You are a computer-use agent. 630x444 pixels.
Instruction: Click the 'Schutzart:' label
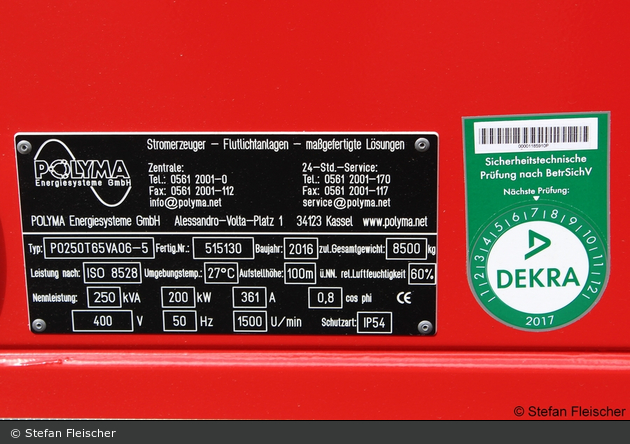pyautogui.click(x=339, y=322)
